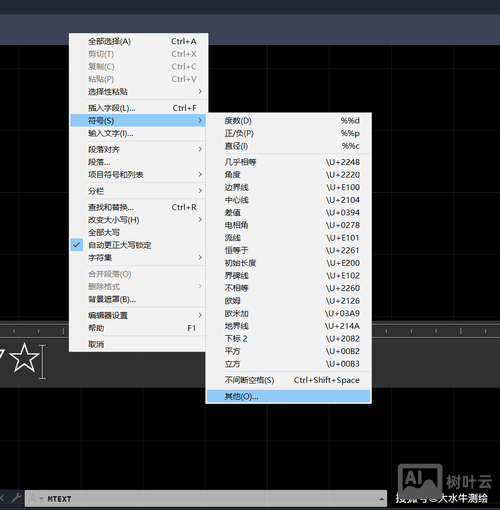Click the star character in the text editor
The image size is (500, 510).
(24, 358)
